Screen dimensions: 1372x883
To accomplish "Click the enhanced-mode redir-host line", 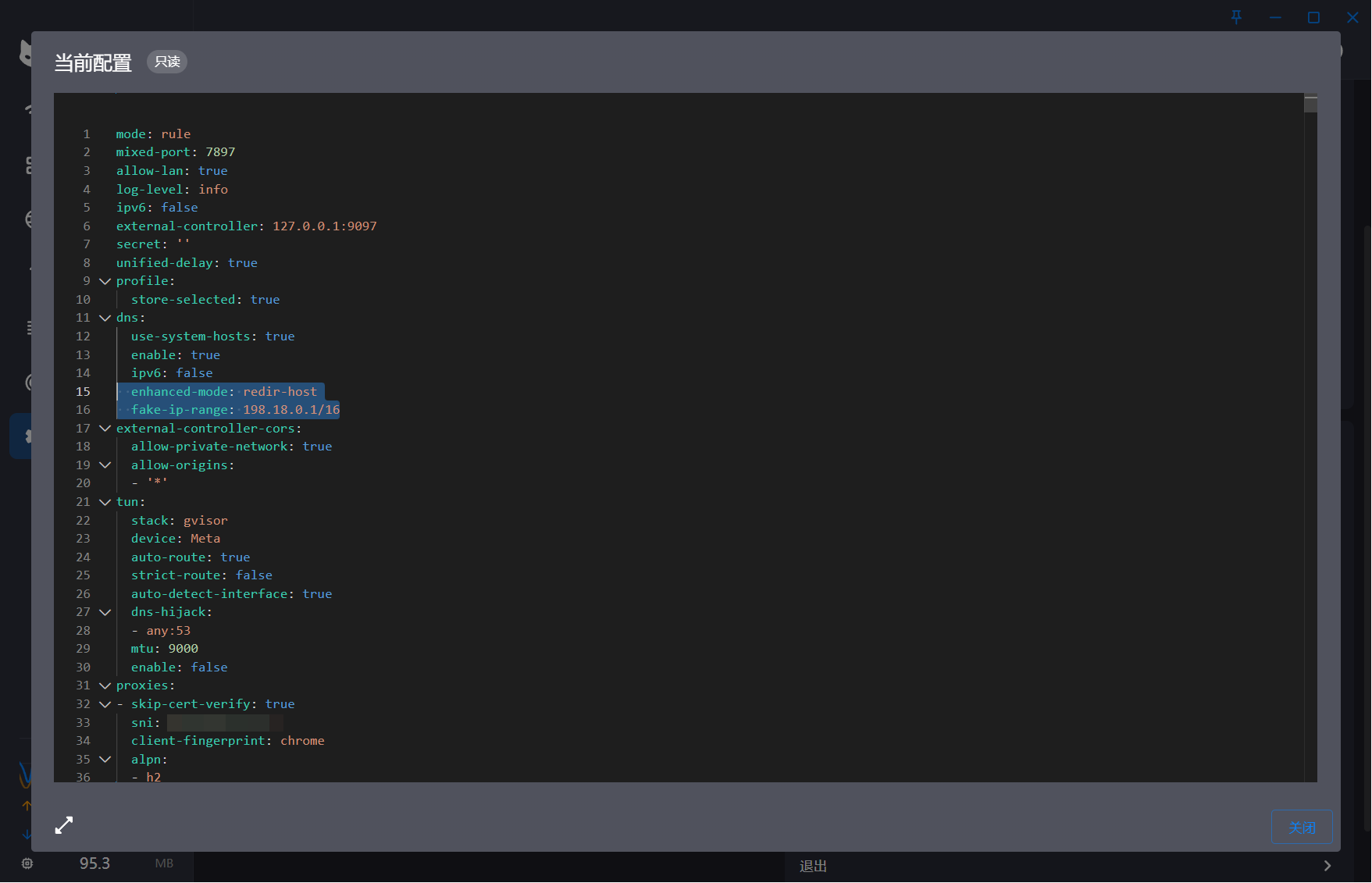I will click(224, 392).
